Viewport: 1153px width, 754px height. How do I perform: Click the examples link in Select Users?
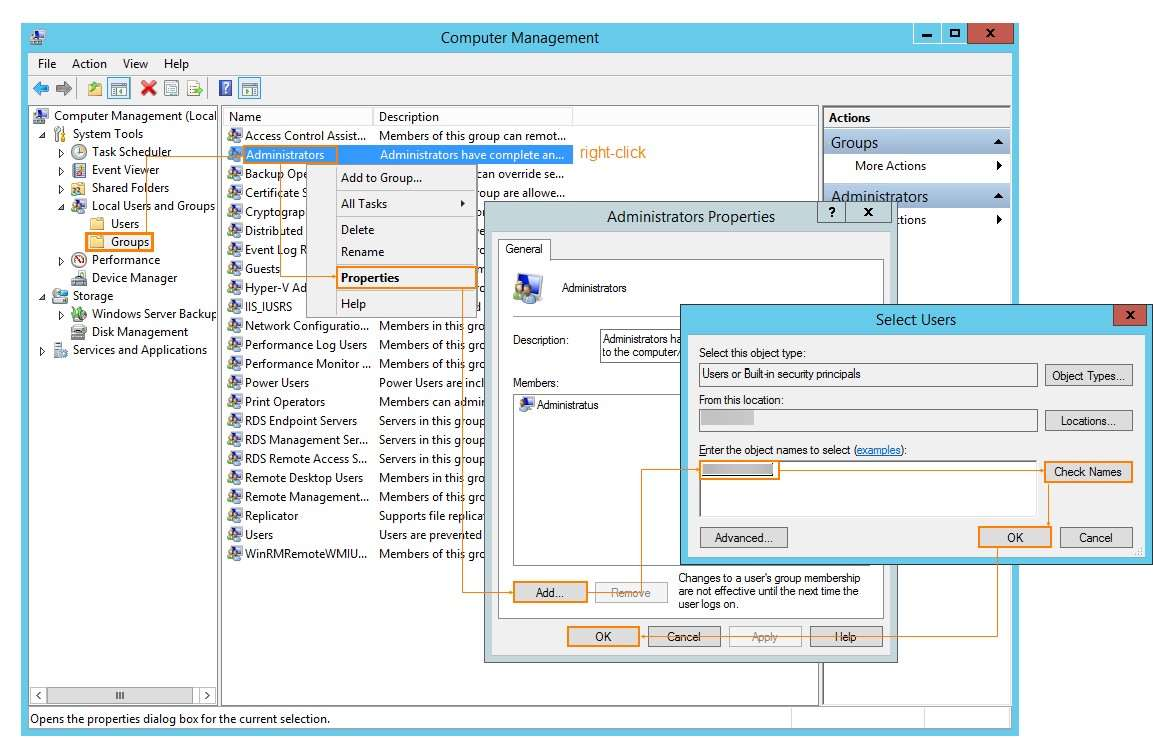click(878, 451)
